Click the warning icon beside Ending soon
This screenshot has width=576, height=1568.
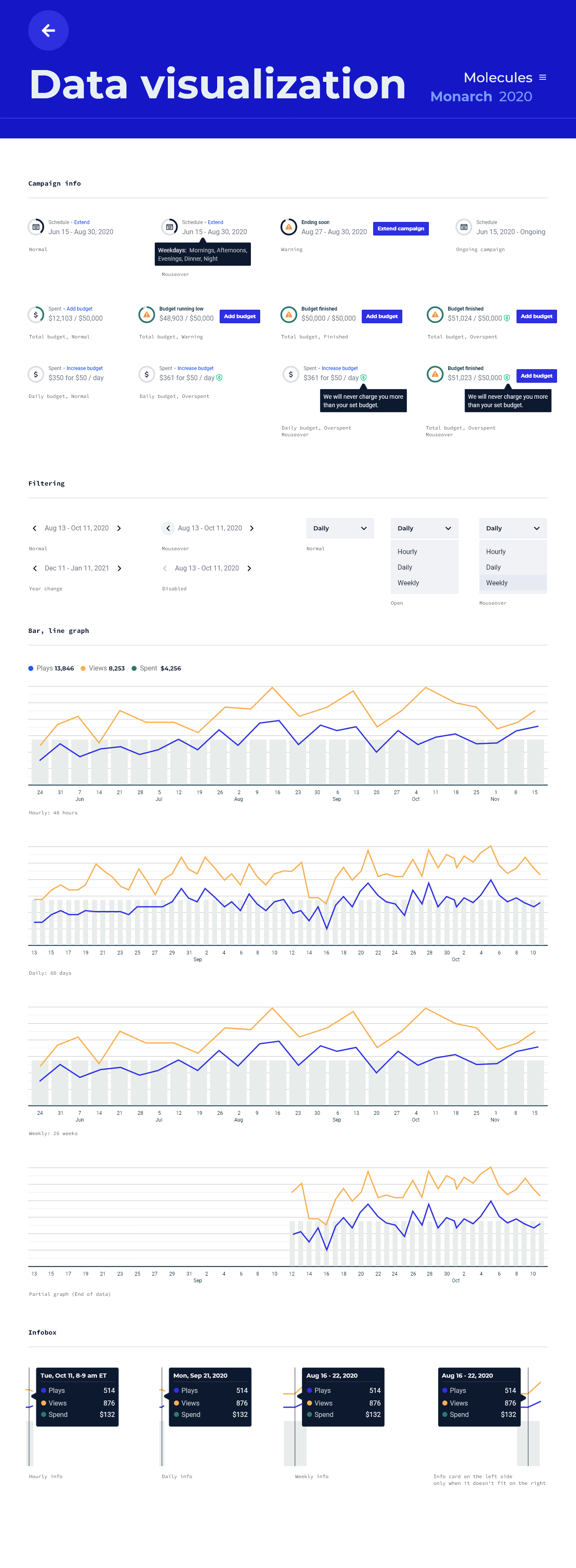click(x=288, y=227)
